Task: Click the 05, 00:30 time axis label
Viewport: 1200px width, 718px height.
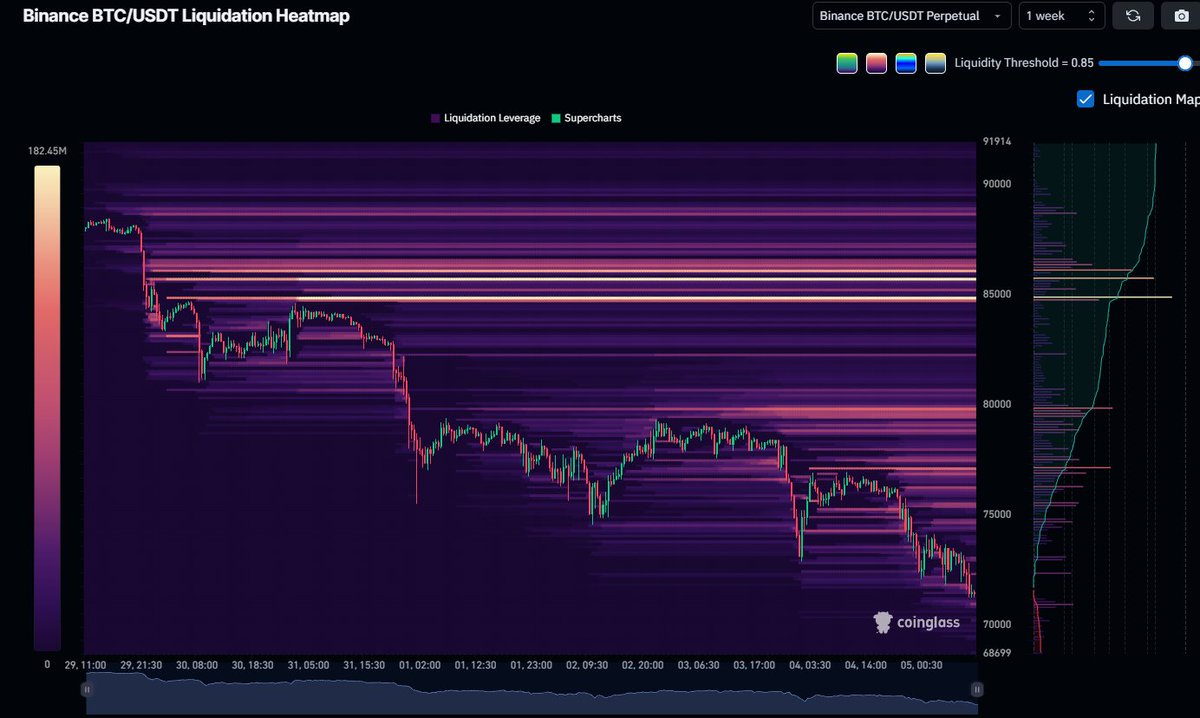Action: (920, 664)
